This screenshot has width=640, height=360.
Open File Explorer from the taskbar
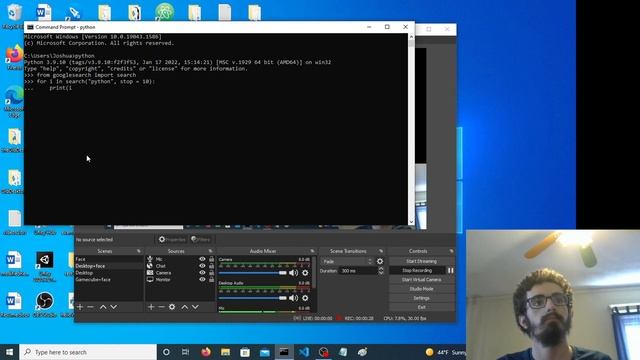[225, 352]
